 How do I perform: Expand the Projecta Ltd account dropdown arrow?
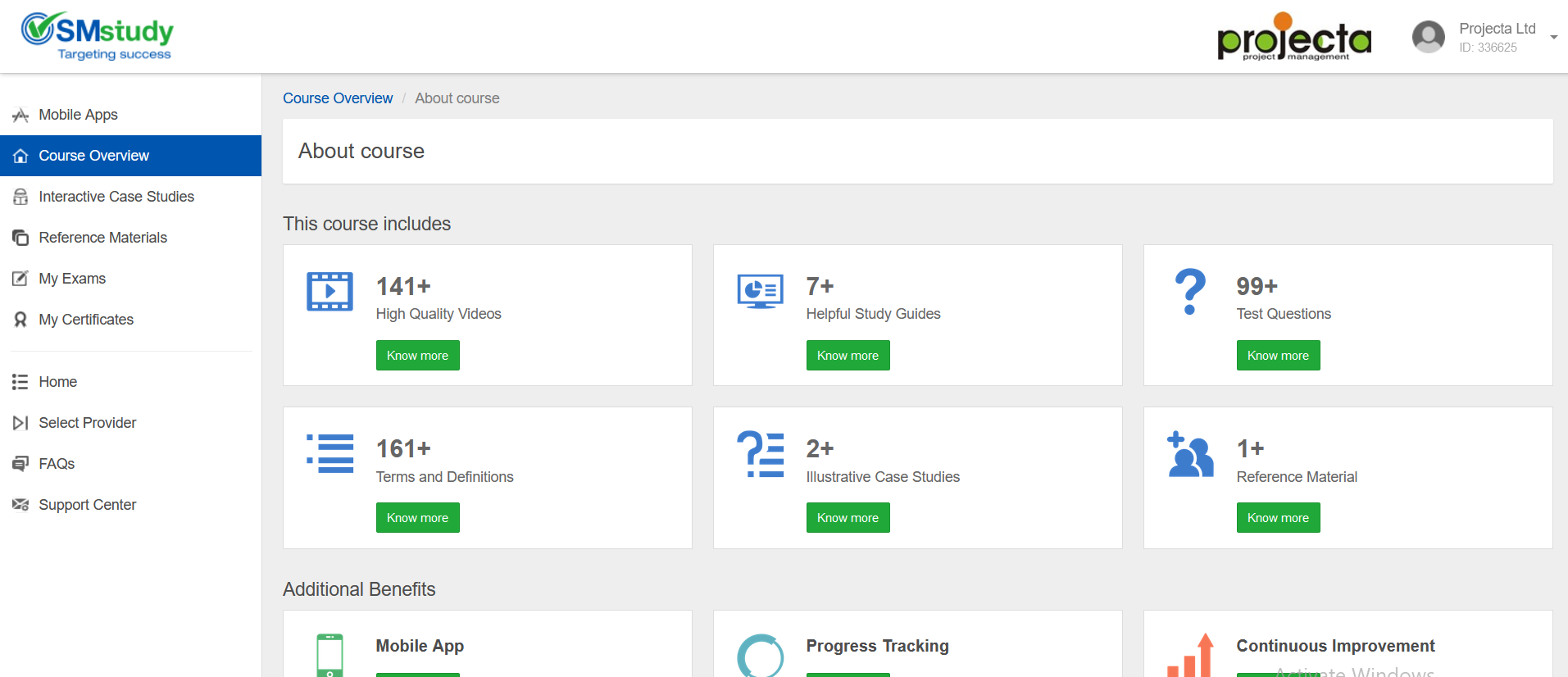(x=1553, y=37)
